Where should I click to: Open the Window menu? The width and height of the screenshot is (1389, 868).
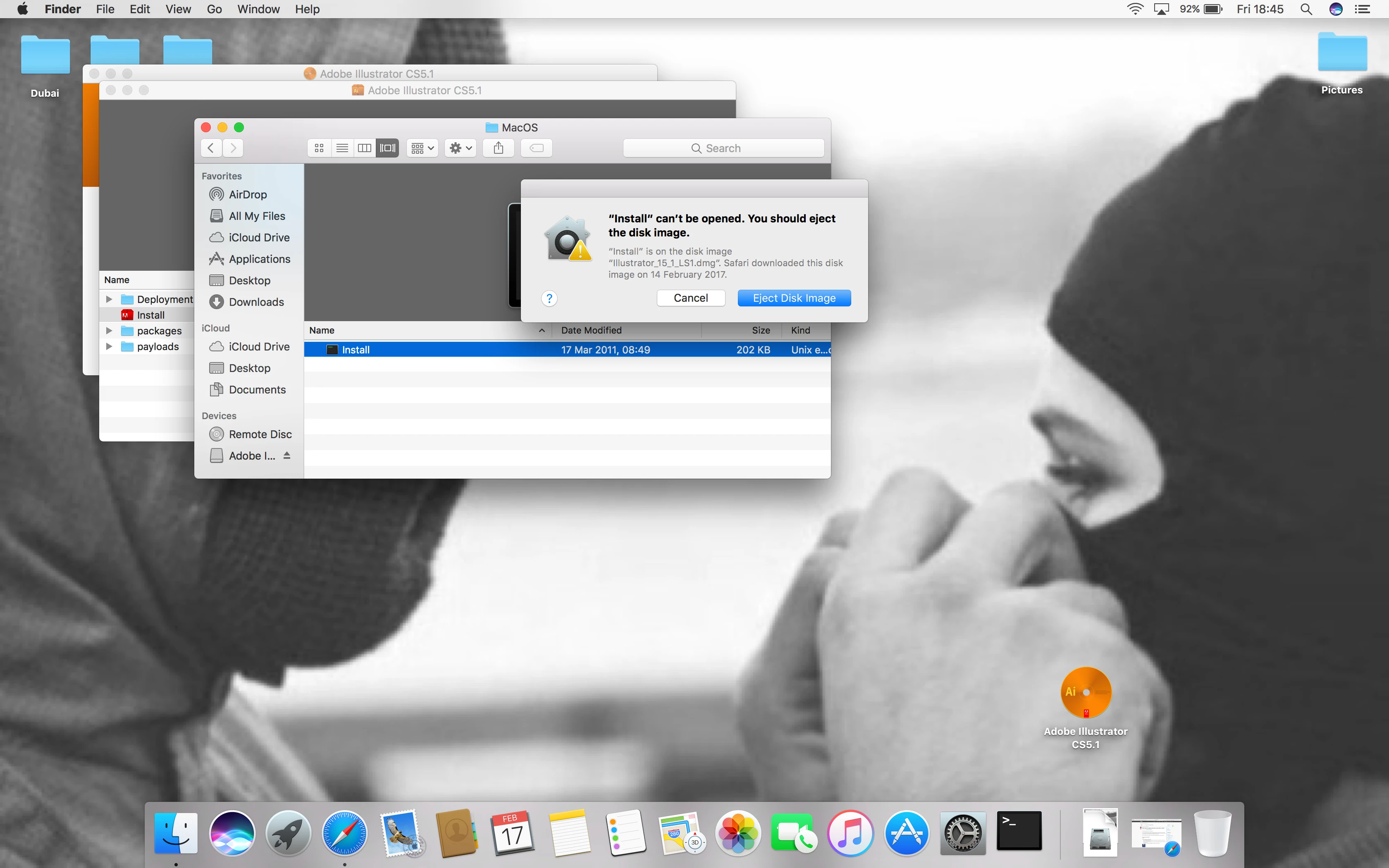pyautogui.click(x=258, y=9)
